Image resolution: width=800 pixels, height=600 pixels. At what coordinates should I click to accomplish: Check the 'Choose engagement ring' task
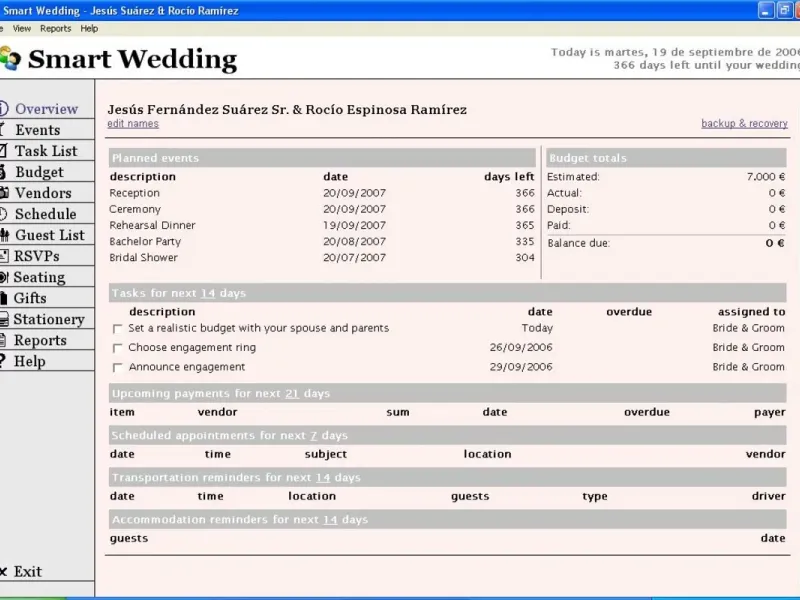(117, 348)
